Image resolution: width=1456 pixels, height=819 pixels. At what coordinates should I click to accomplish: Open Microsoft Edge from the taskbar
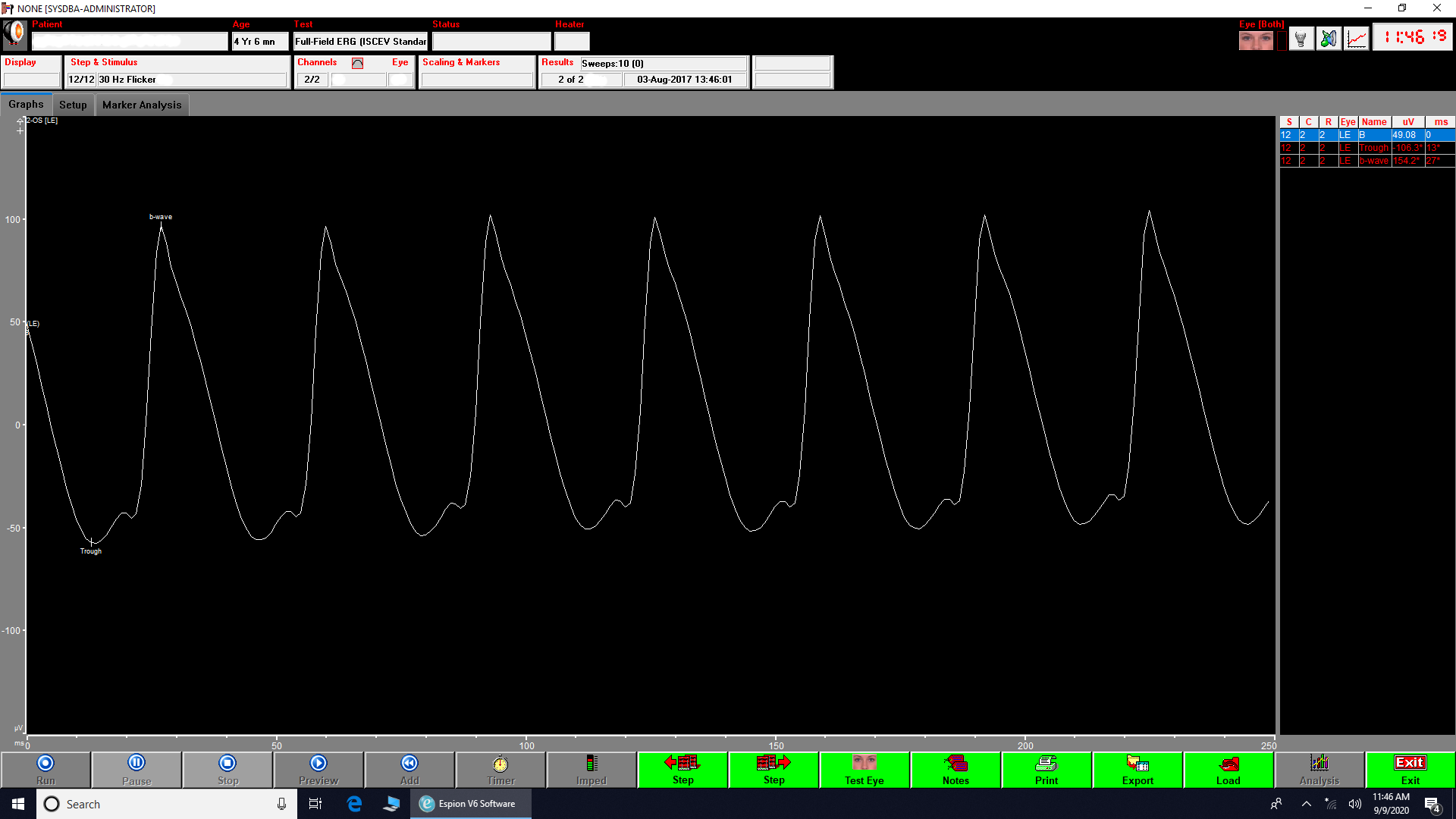pos(354,804)
